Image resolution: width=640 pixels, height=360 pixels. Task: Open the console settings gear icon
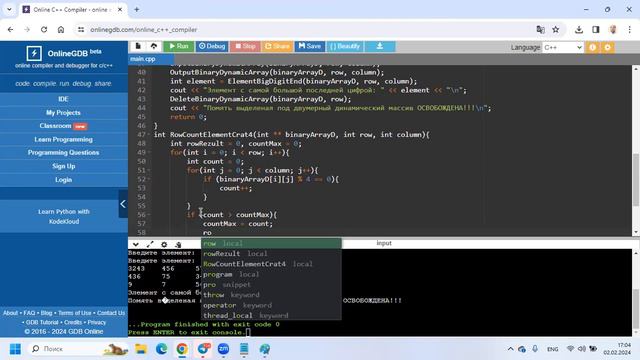164,244
